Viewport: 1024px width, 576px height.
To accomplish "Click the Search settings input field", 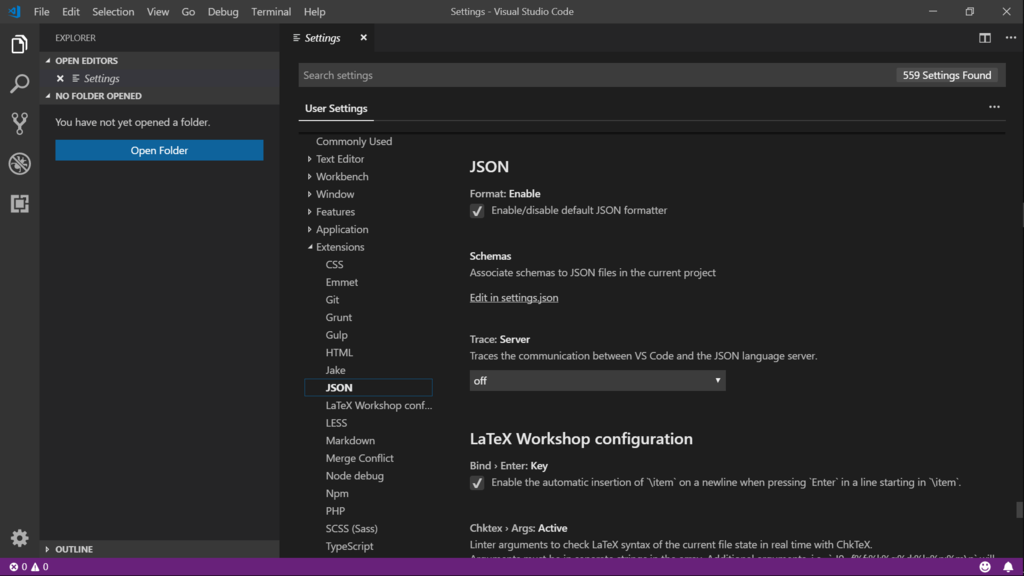I will tap(598, 75).
